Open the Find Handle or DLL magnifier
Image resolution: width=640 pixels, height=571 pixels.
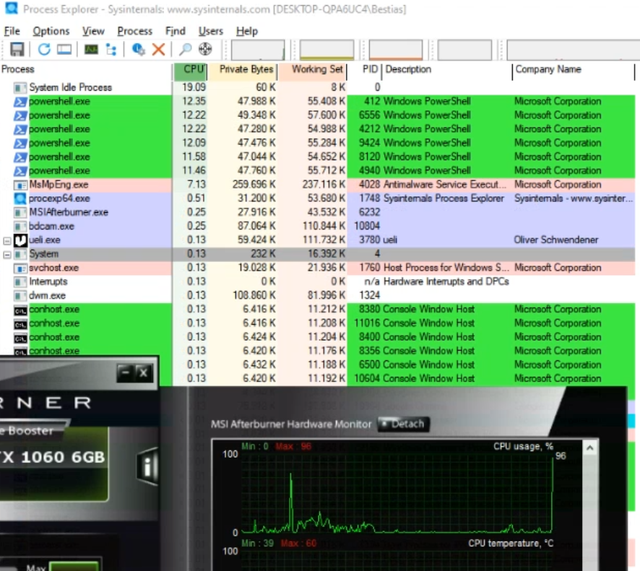click(185, 49)
